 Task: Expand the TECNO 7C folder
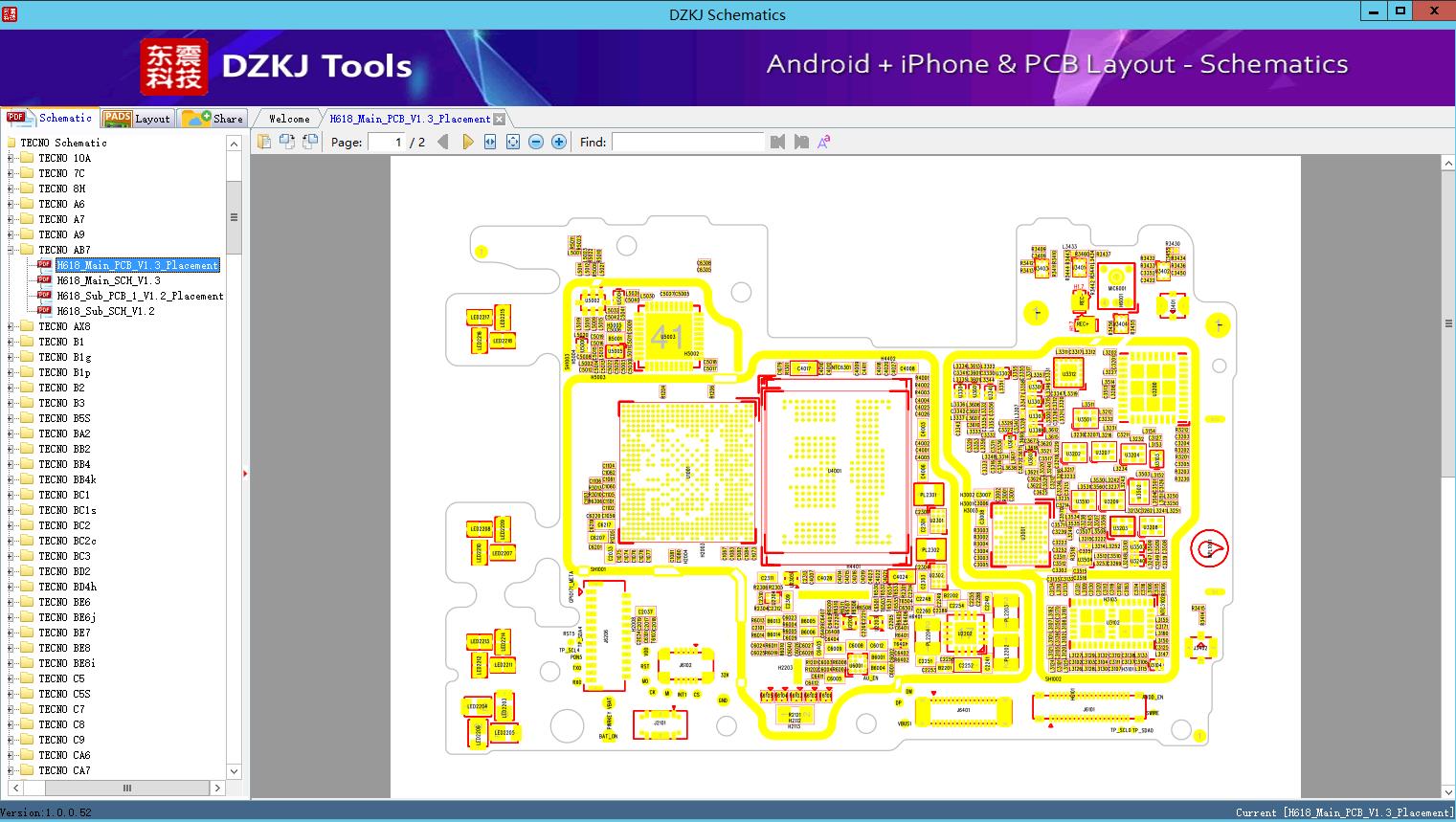click(11, 173)
